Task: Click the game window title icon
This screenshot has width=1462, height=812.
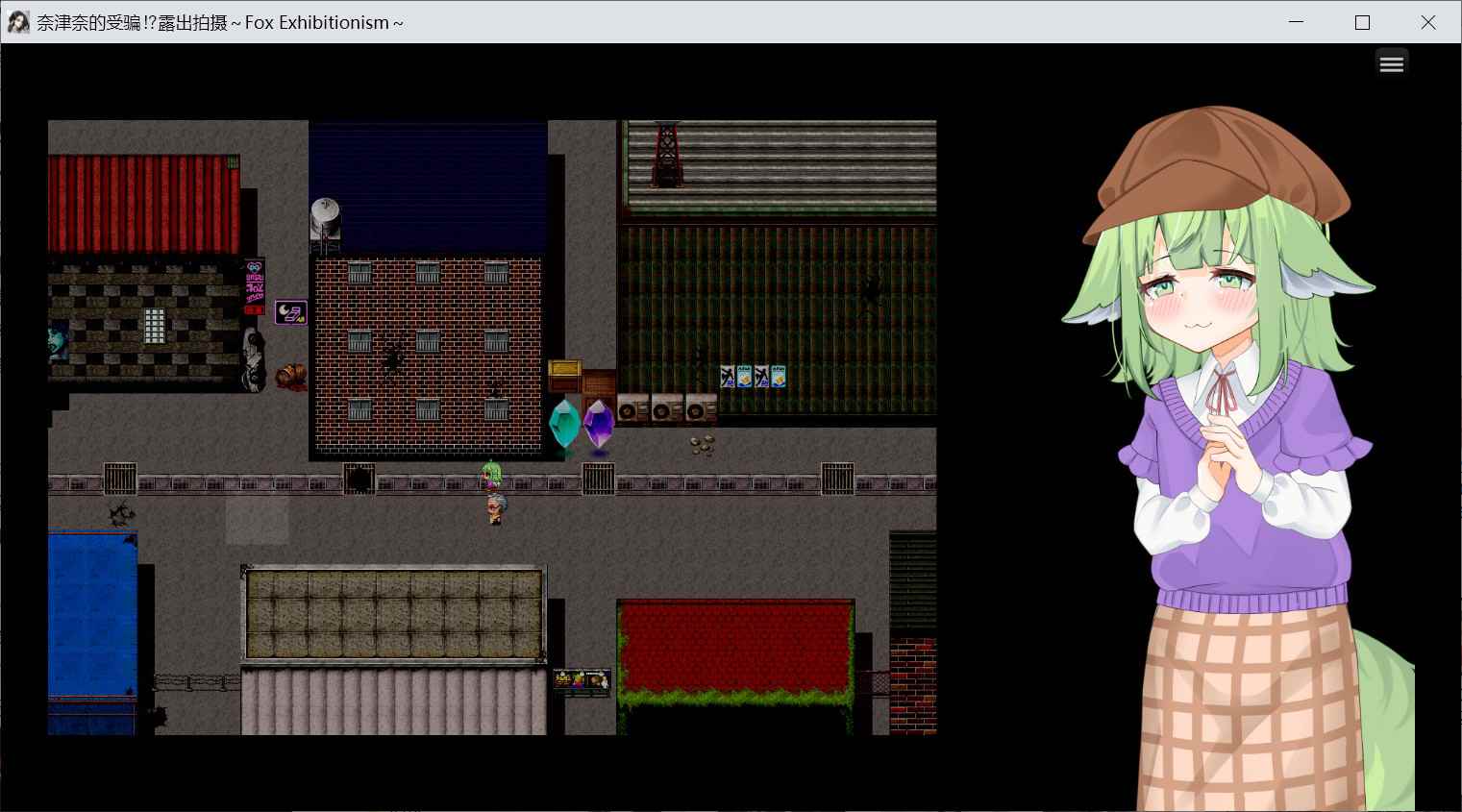Action: click(18, 22)
